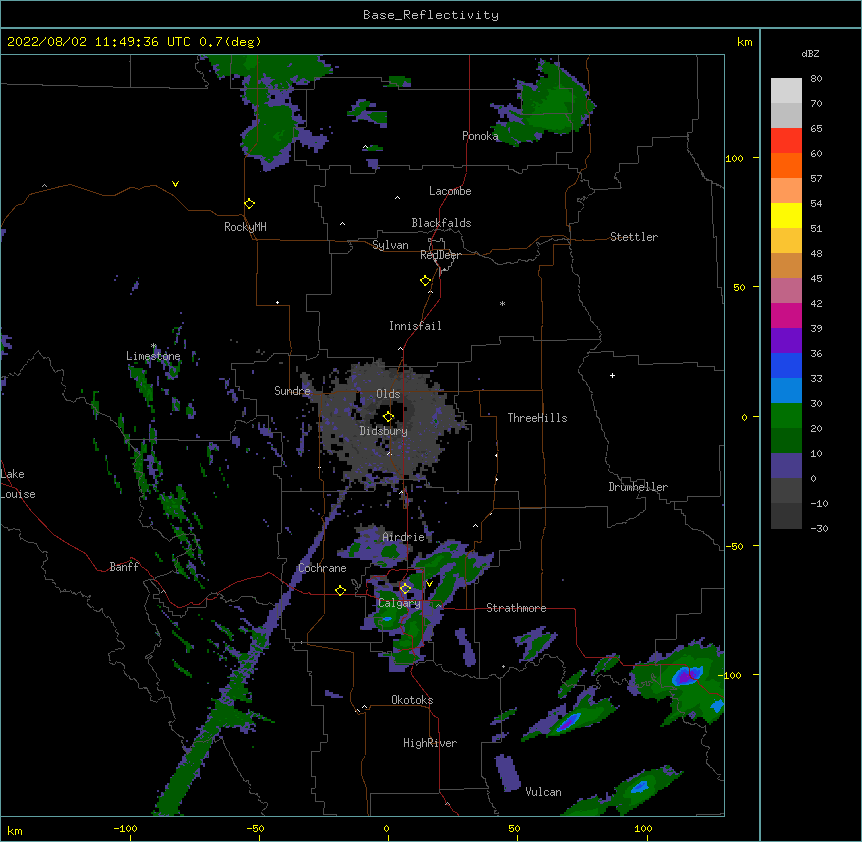Image resolution: width=862 pixels, height=842 pixels.
Task: Click the Okotoks city label
Action: pos(412,700)
